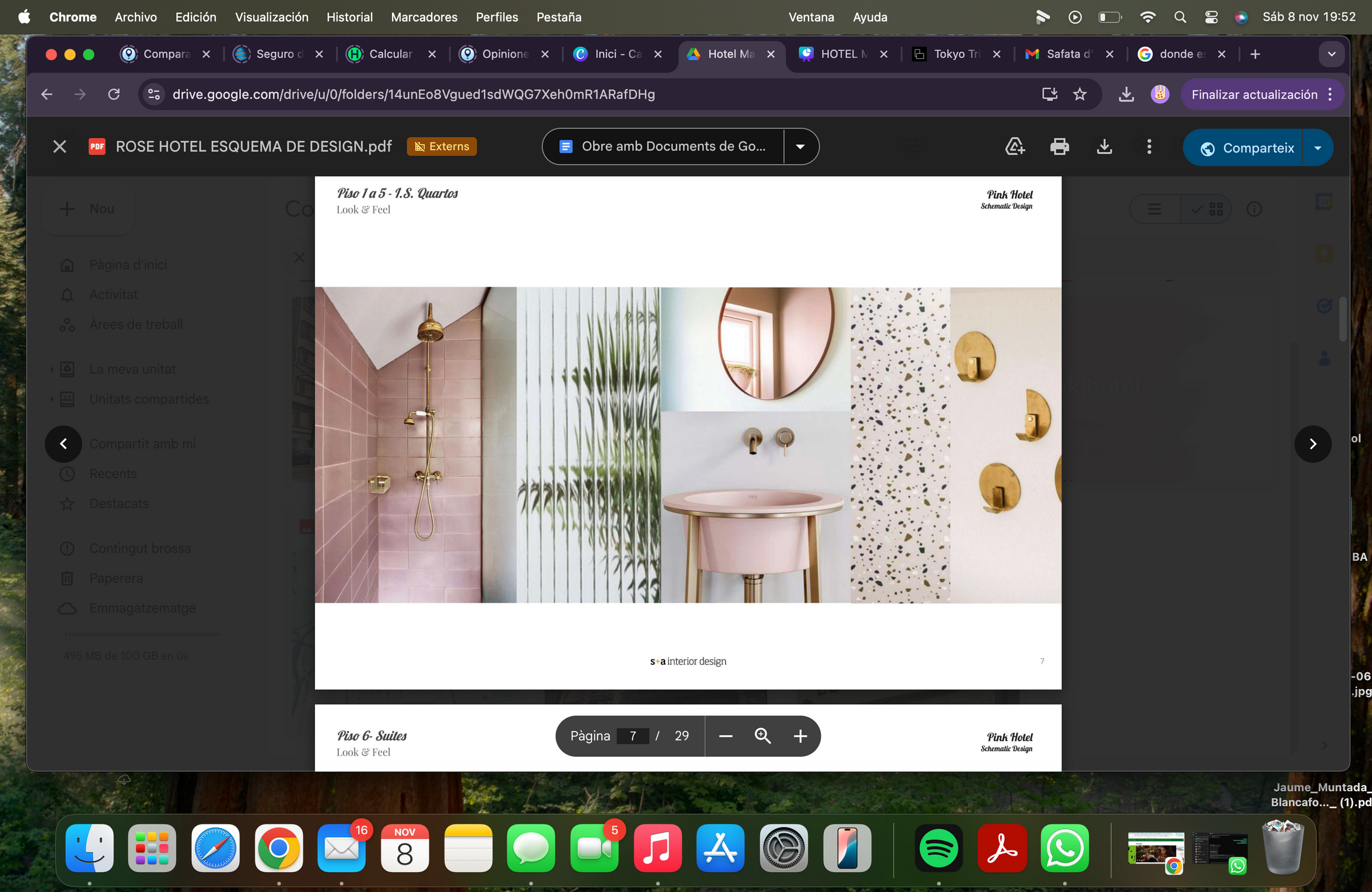This screenshot has width=1372, height=892.
Task: Bookmark this page with the star icon
Action: coord(1079,94)
